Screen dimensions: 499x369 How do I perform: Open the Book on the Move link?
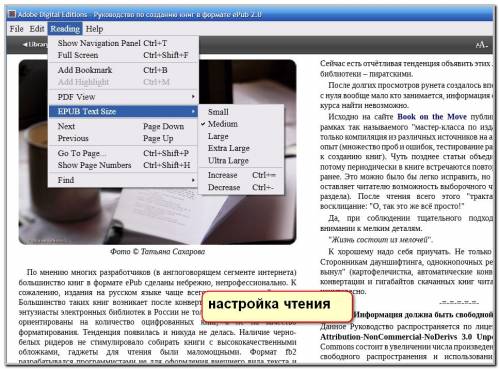tap(432, 117)
